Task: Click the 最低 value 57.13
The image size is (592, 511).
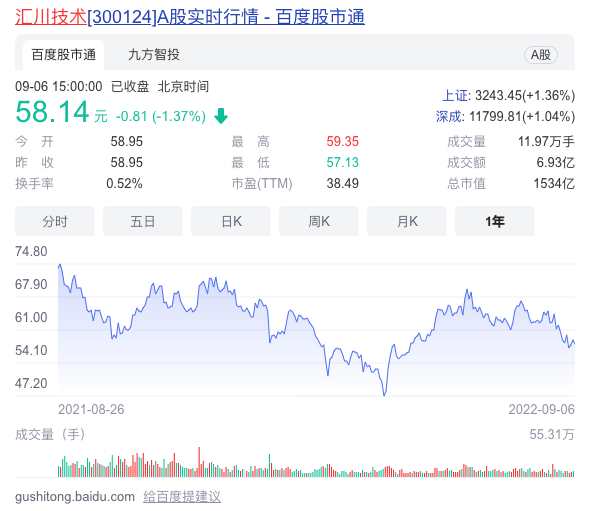Action: pyautogui.click(x=342, y=162)
